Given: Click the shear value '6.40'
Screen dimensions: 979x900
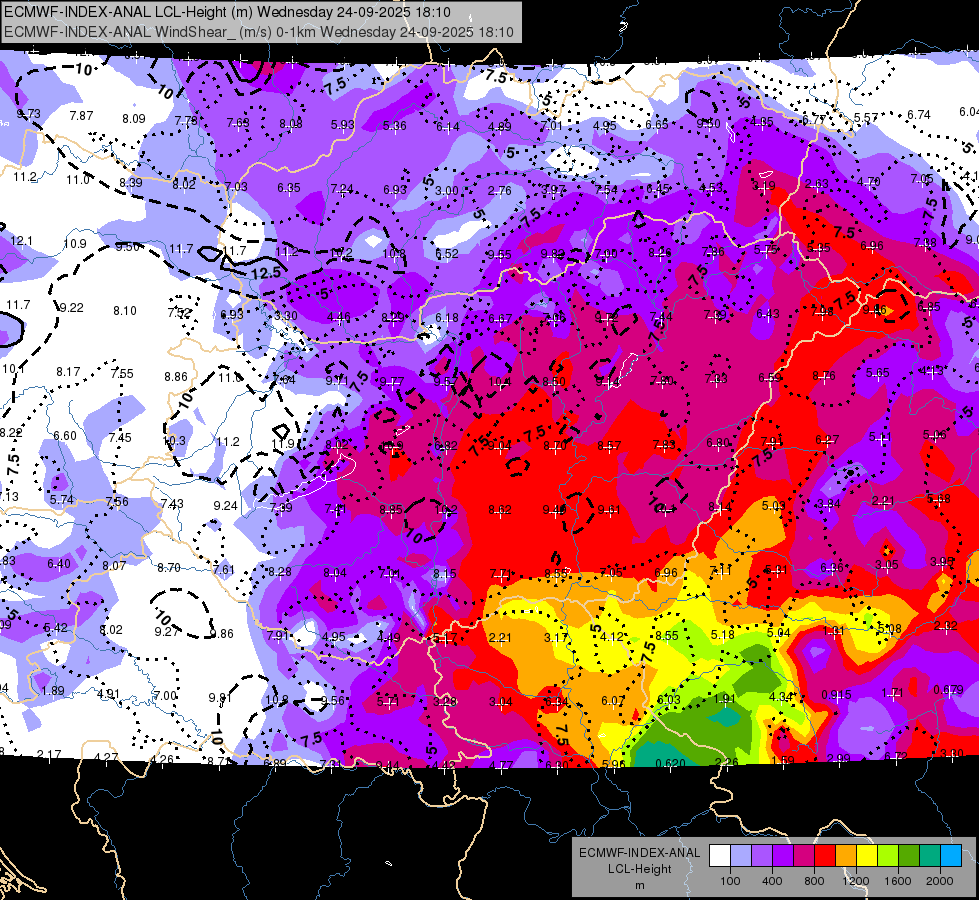Looking at the screenshot, I should tap(59, 564).
